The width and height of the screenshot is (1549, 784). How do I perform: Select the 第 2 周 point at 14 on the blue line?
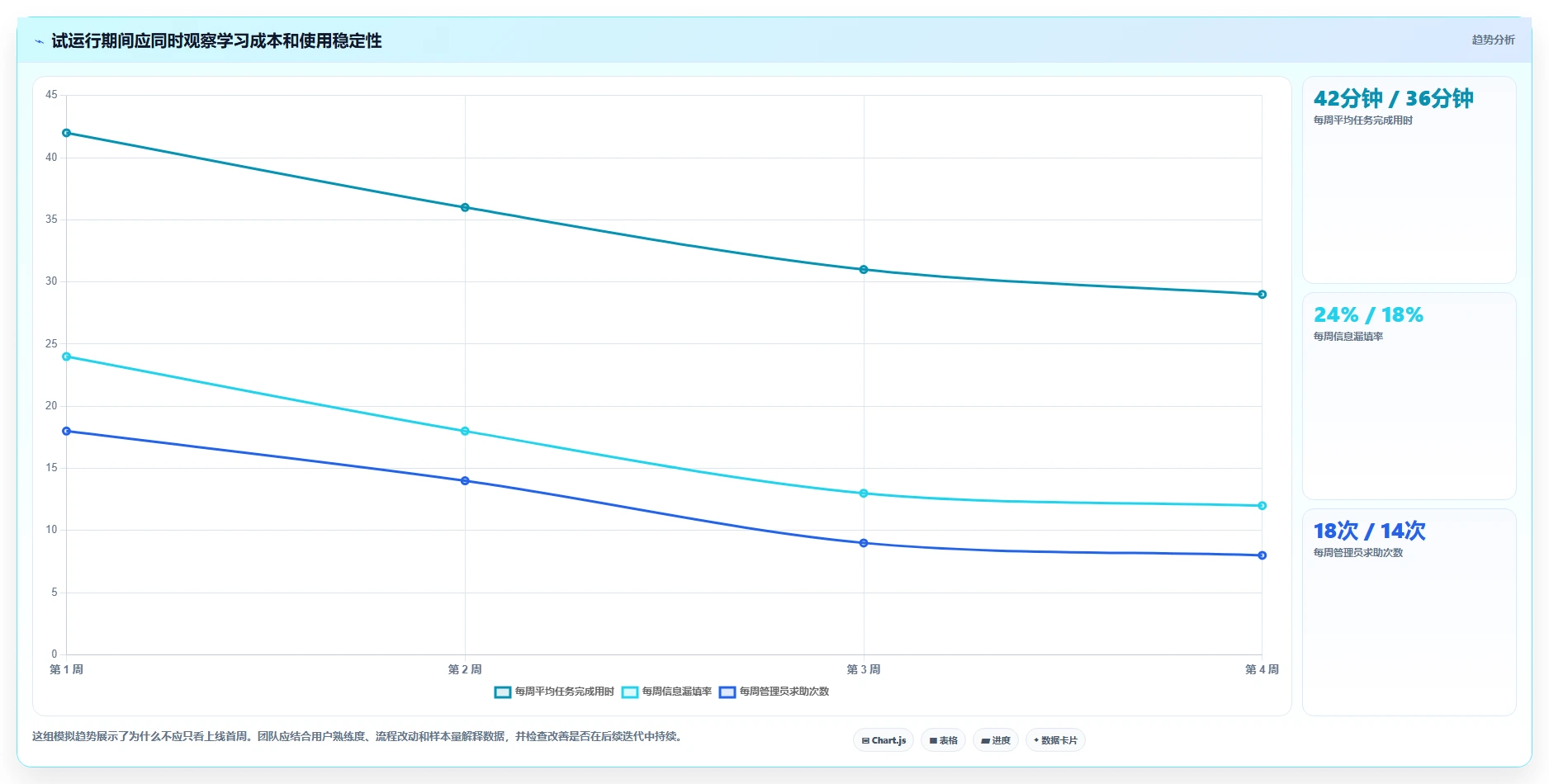pyautogui.click(x=465, y=481)
